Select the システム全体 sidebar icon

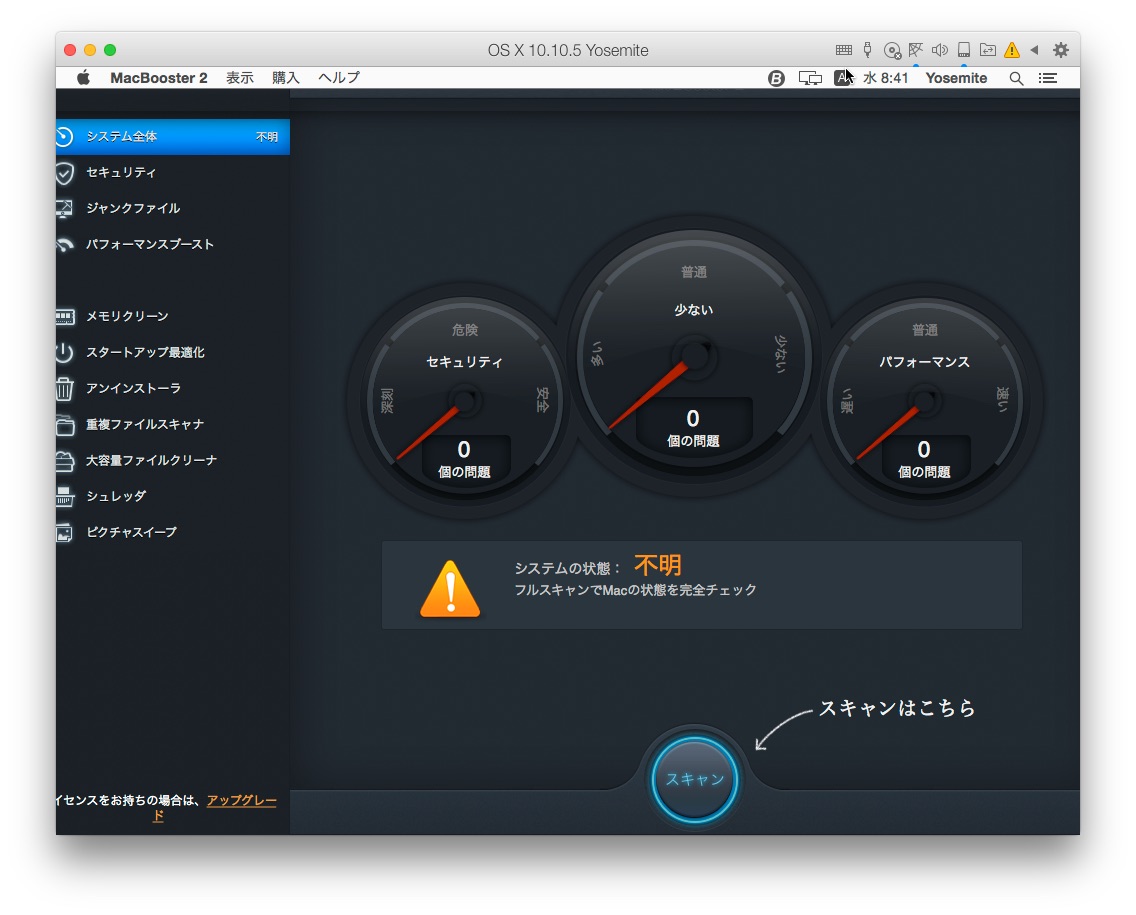coord(64,137)
